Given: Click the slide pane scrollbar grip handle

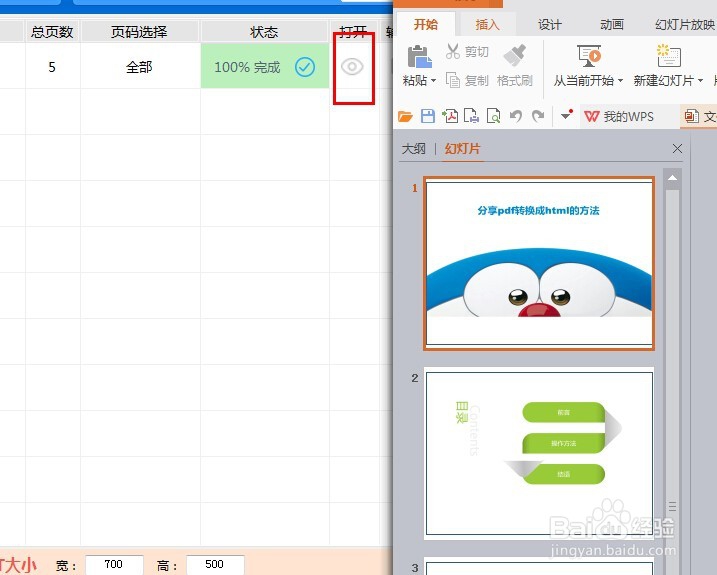Looking at the screenshot, I should pyautogui.click(x=672, y=506).
